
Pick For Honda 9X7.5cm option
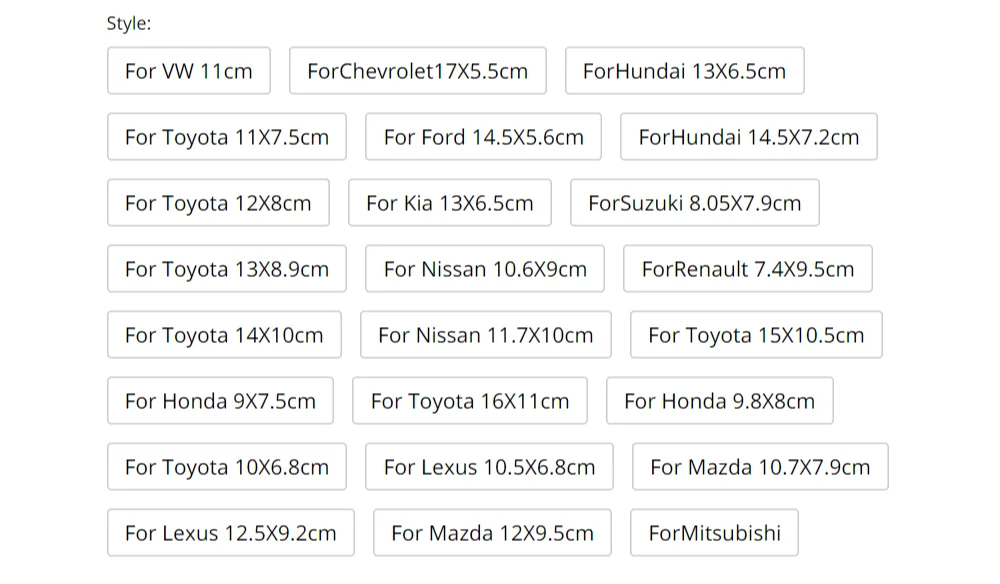click(x=221, y=401)
